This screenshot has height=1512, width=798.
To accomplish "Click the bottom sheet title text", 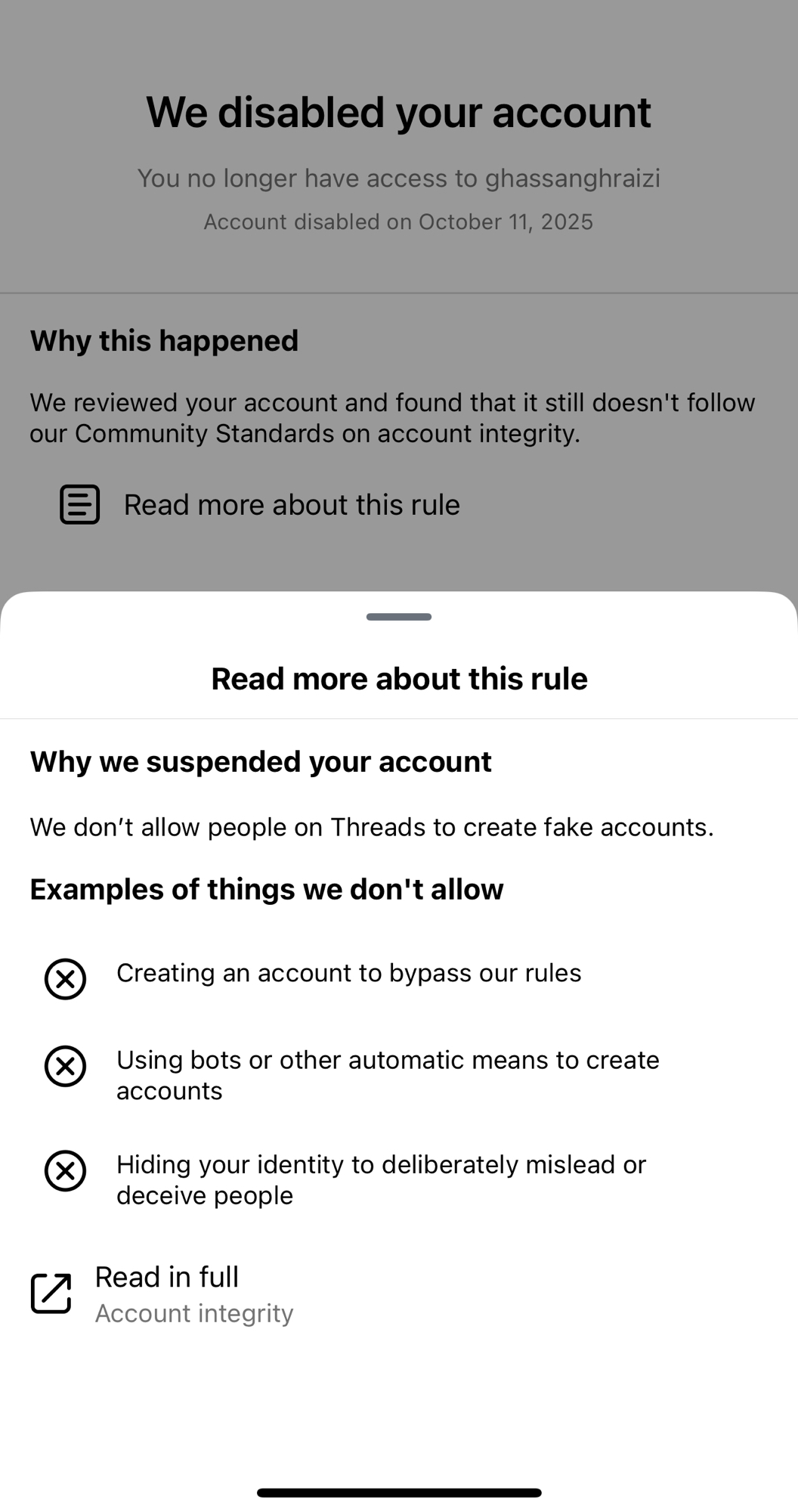I will 399,678.
